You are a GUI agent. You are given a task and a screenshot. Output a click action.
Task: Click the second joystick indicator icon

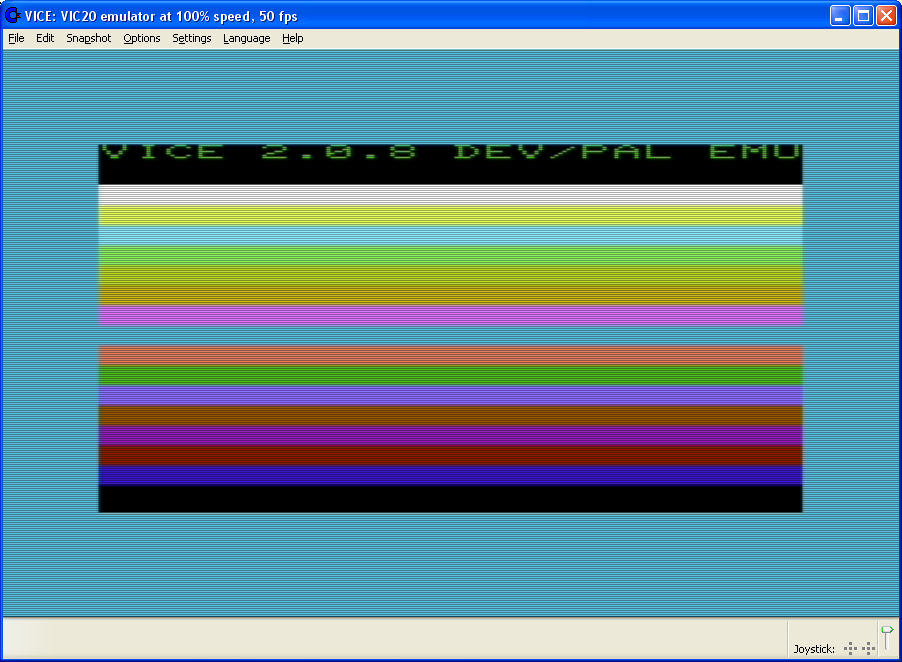pyautogui.click(x=869, y=649)
